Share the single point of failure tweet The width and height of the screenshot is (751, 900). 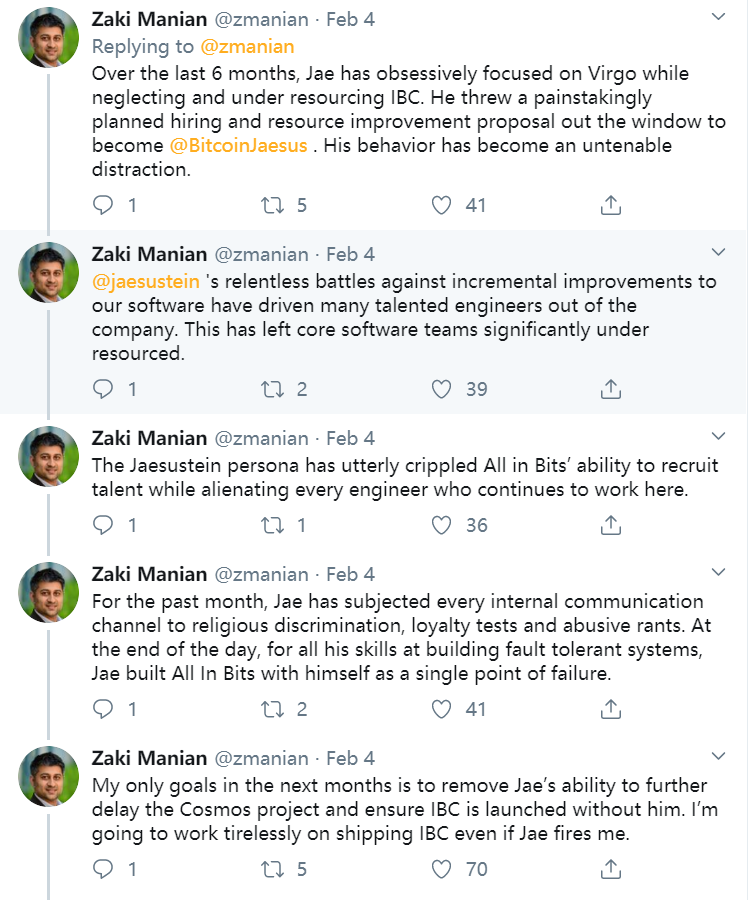[x=611, y=709]
